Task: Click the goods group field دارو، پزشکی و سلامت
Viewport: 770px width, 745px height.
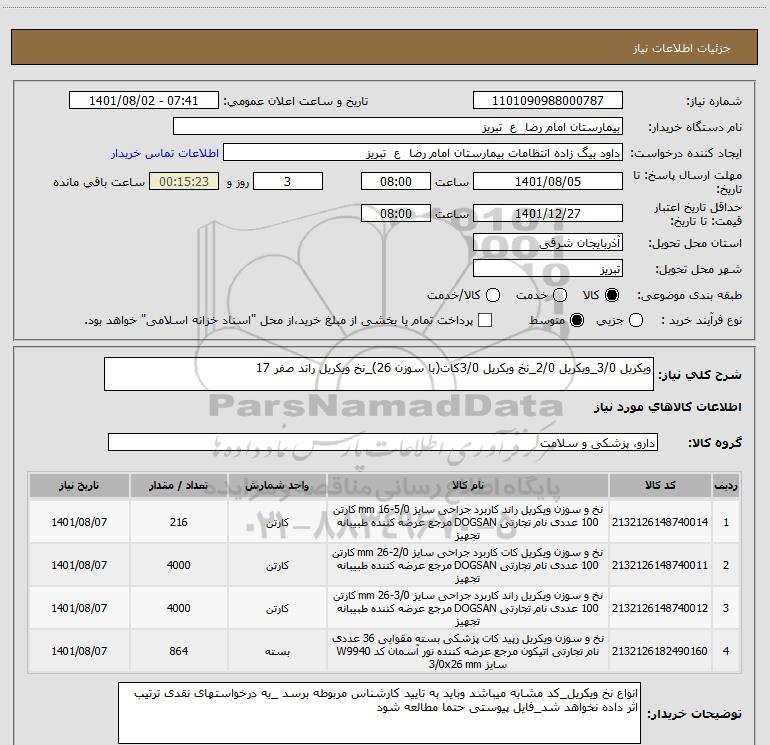Action: point(383,442)
